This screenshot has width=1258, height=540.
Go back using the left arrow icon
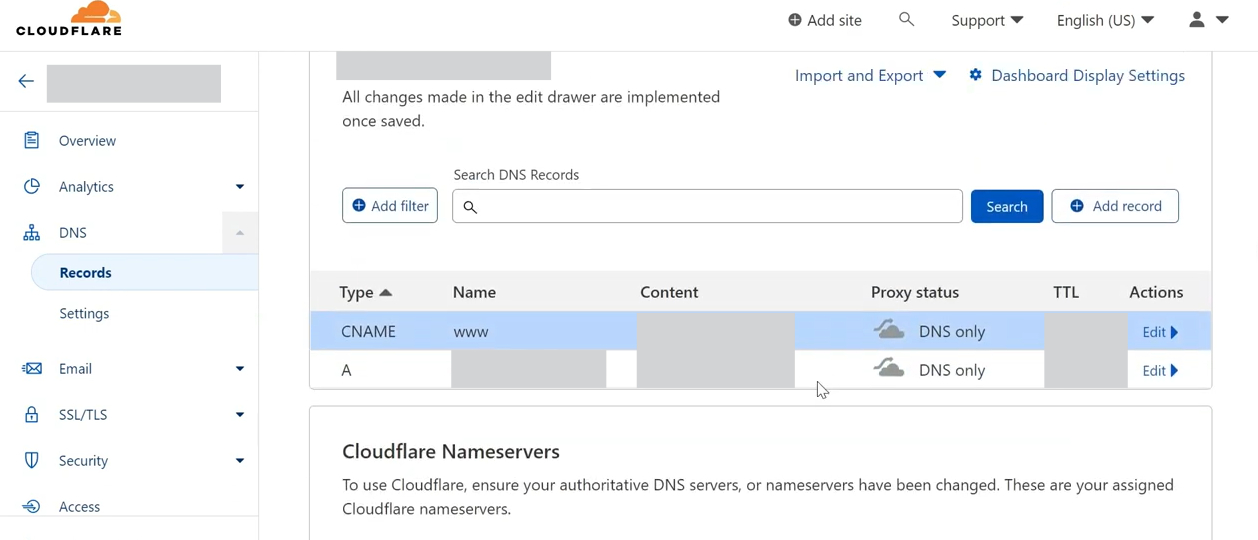pyautogui.click(x=26, y=82)
